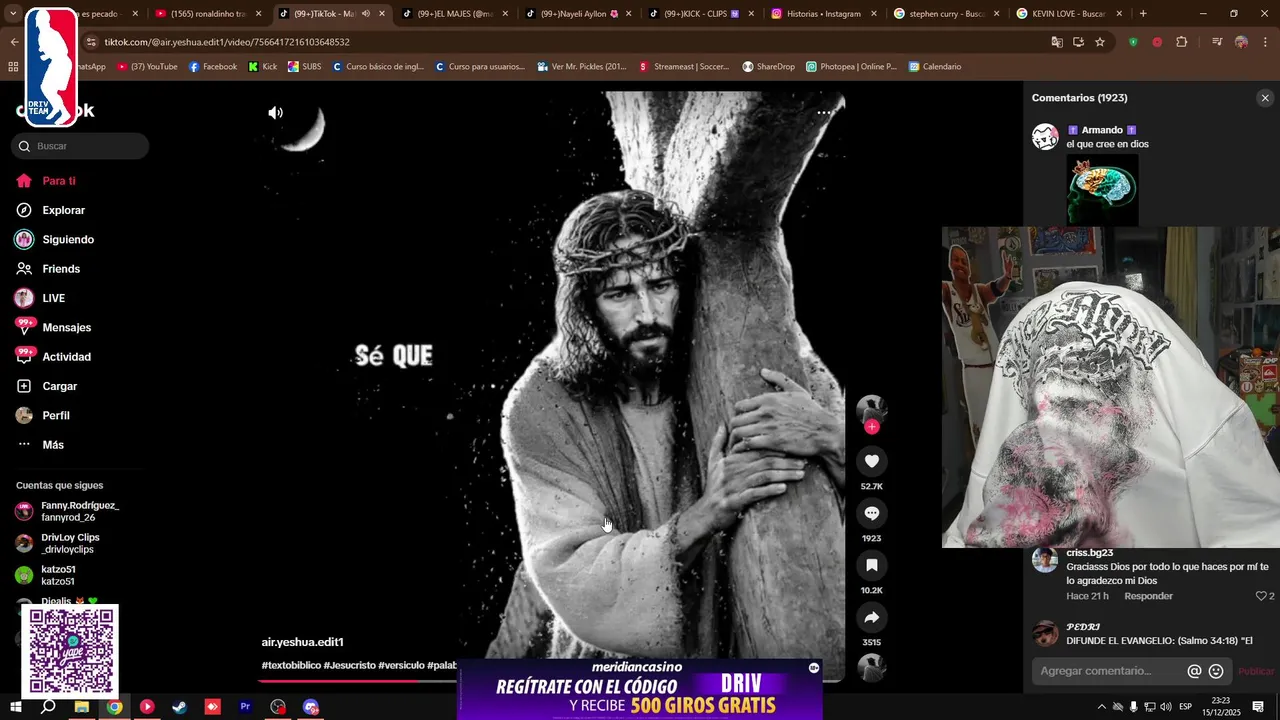Click the Agregar comentario input field
Screen dimensions: 1280x720
point(1110,671)
